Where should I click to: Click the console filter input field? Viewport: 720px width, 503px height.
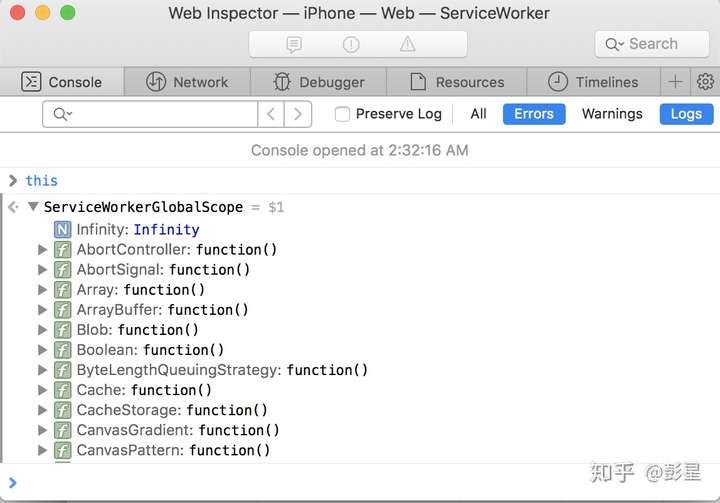click(160, 114)
